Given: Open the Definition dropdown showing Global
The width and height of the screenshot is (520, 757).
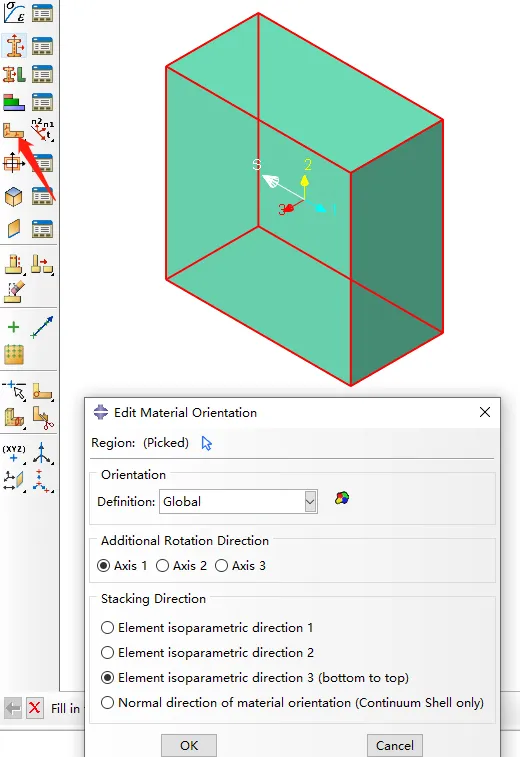Looking at the screenshot, I should pyautogui.click(x=238, y=502).
